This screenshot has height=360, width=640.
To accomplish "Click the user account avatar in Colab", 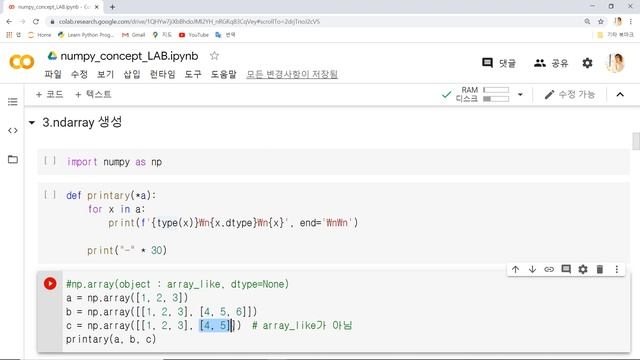I will coord(616,63).
